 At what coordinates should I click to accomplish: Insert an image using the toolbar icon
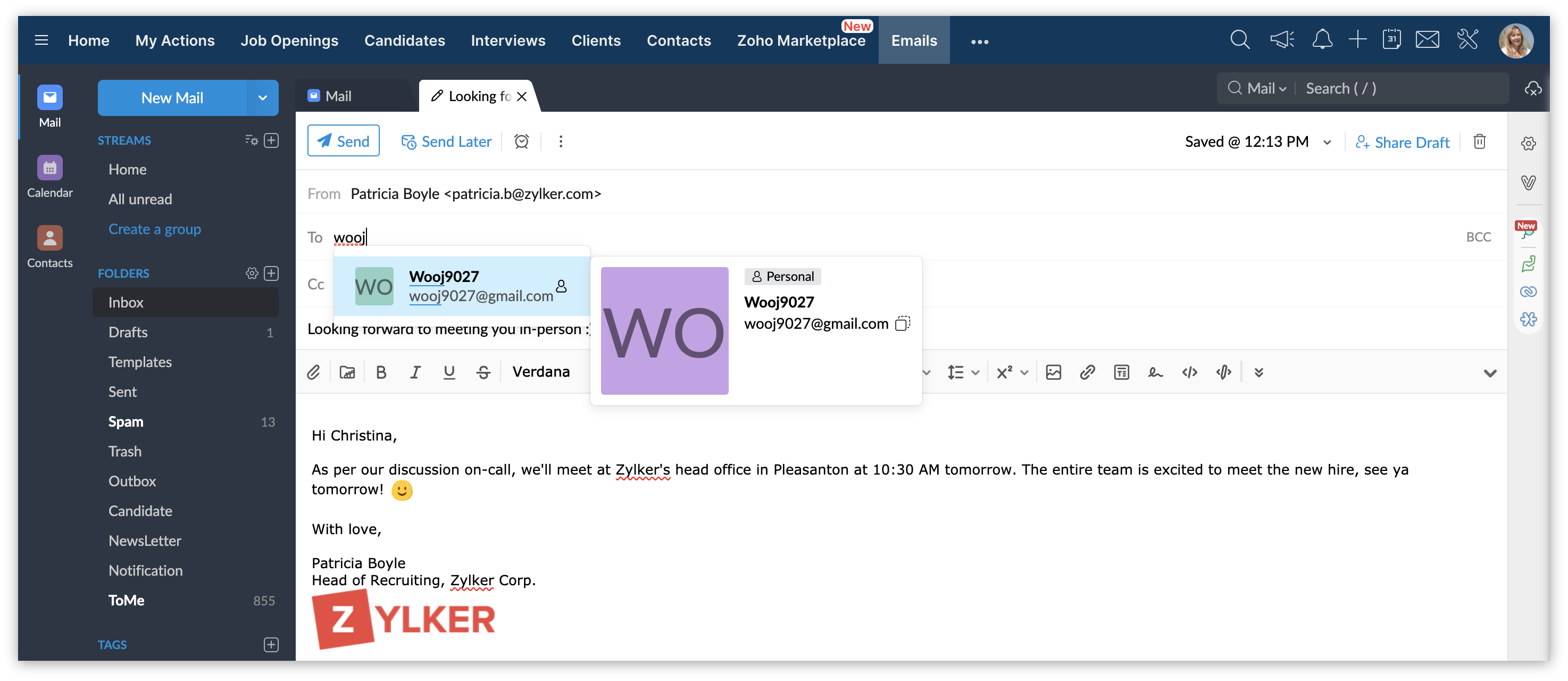(x=1053, y=372)
